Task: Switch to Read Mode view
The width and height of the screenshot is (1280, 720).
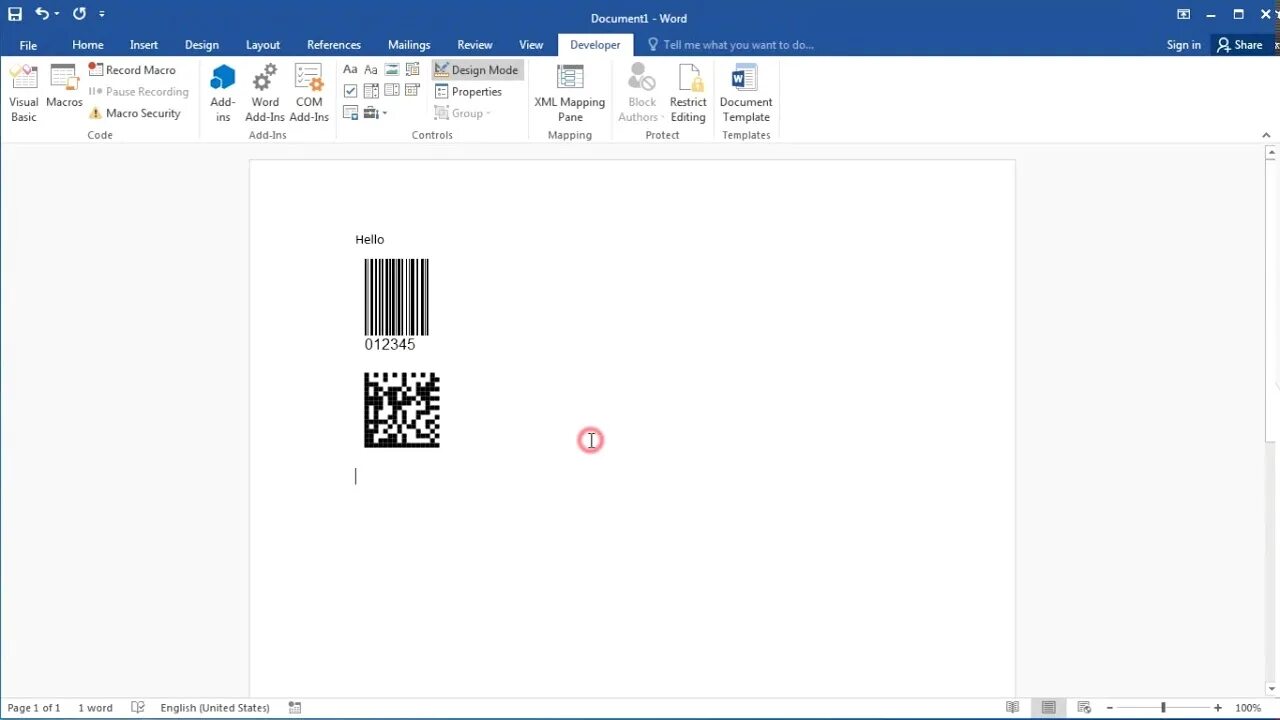Action: point(1013,708)
